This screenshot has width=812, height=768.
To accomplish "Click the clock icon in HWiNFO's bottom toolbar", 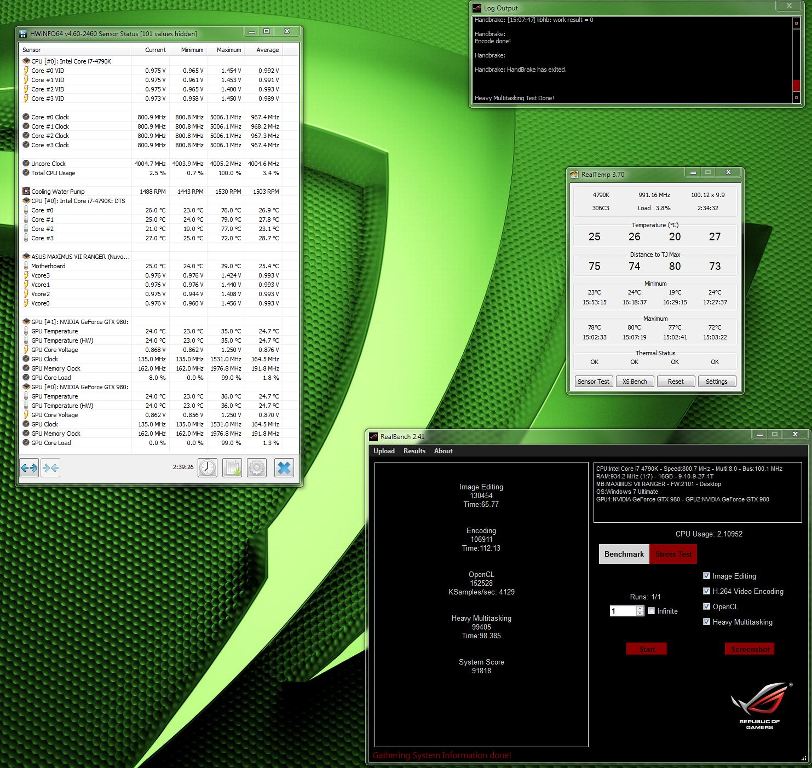I will [207, 468].
